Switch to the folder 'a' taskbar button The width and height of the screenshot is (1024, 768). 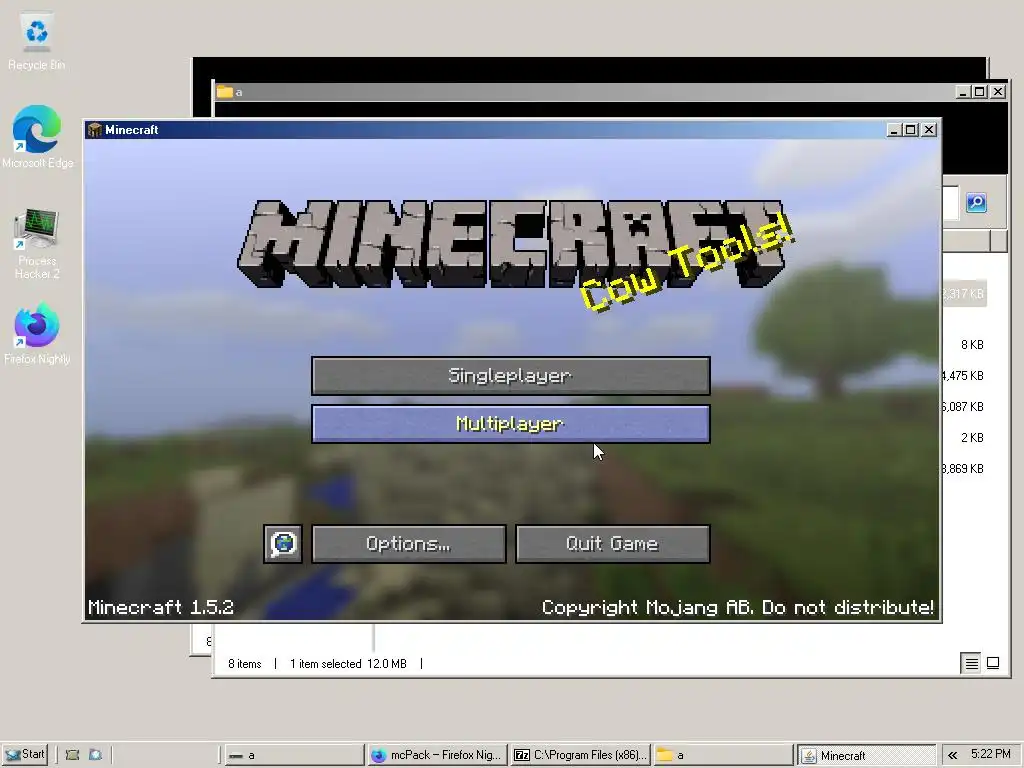(x=723, y=755)
